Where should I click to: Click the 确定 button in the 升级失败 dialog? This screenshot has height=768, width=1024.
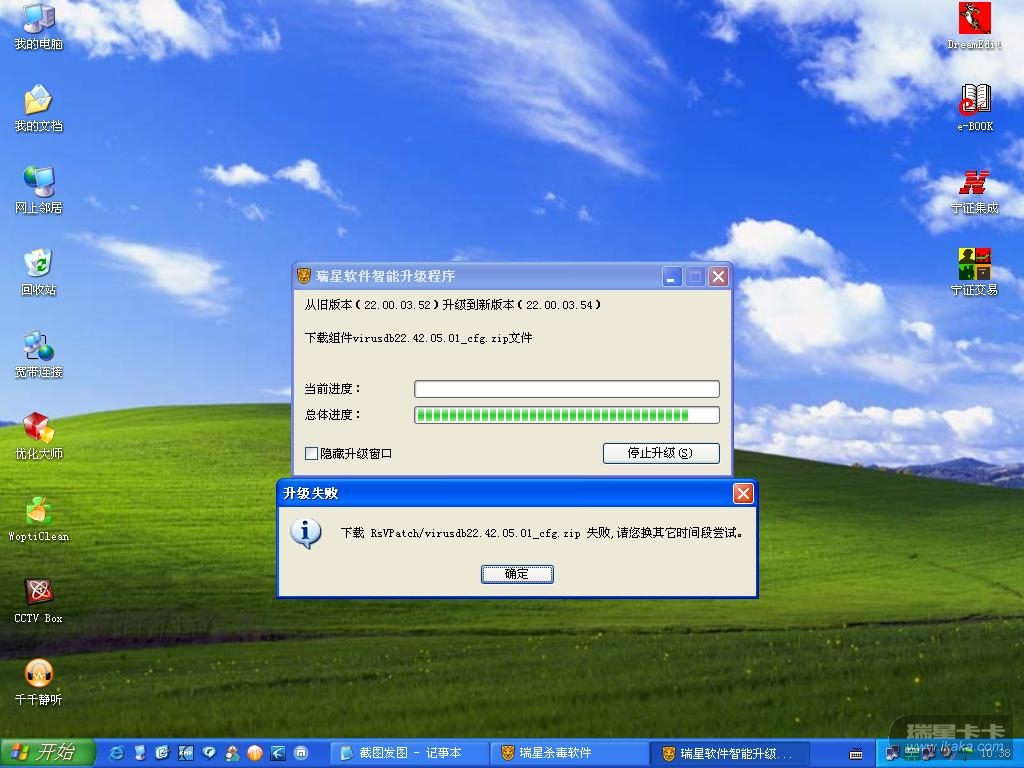(x=517, y=574)
